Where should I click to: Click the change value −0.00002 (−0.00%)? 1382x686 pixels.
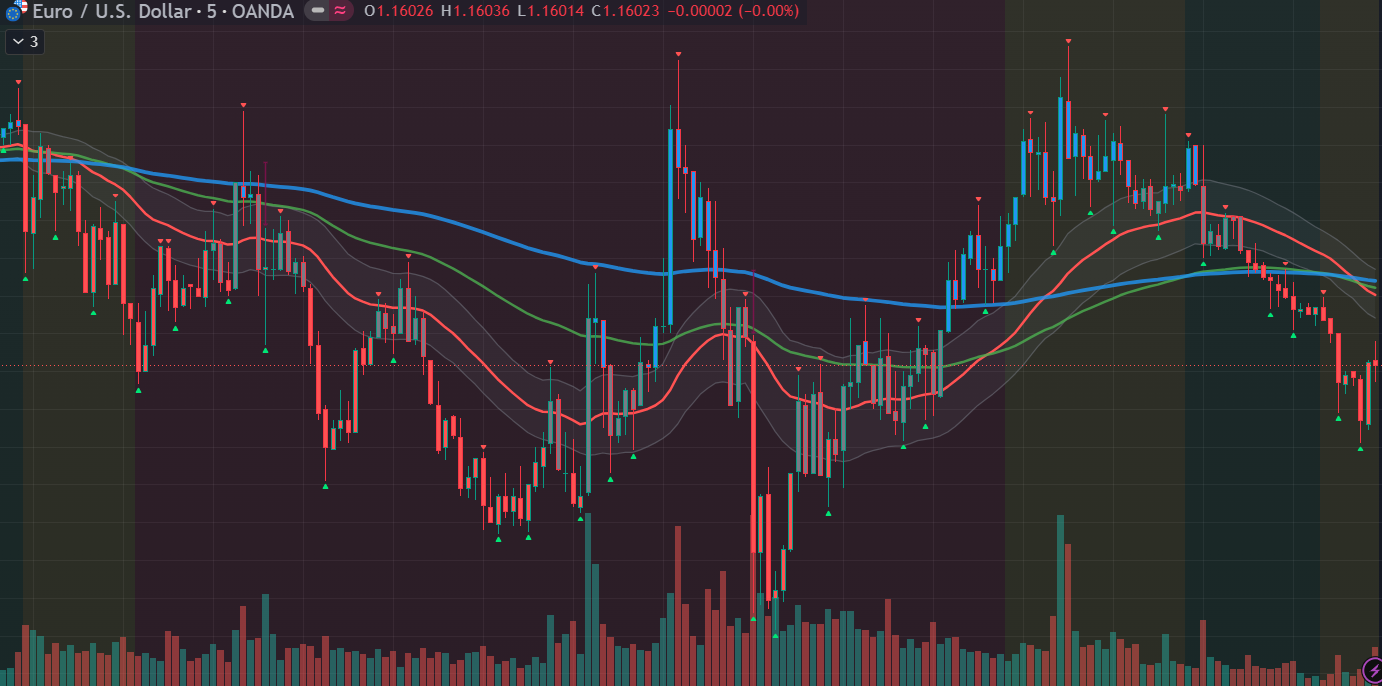coord(734,11)
